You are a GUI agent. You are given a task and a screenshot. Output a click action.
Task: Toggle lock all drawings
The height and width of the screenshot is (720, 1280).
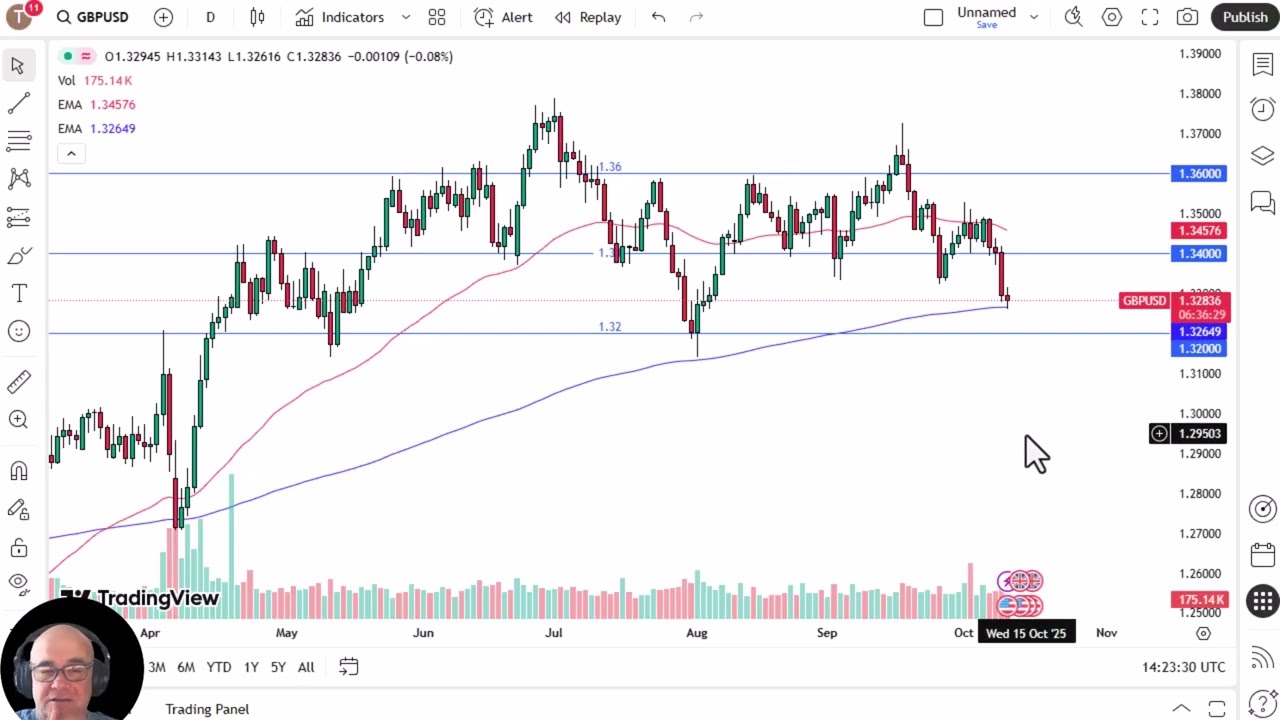(19, 548)
